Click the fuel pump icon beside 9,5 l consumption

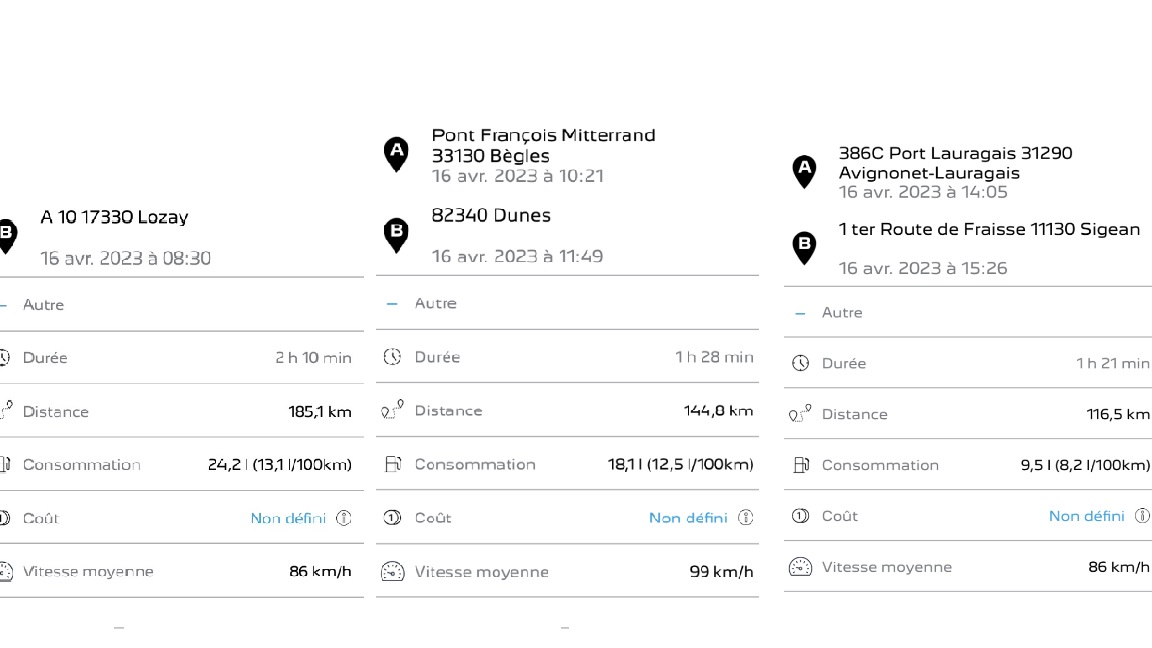800,465
